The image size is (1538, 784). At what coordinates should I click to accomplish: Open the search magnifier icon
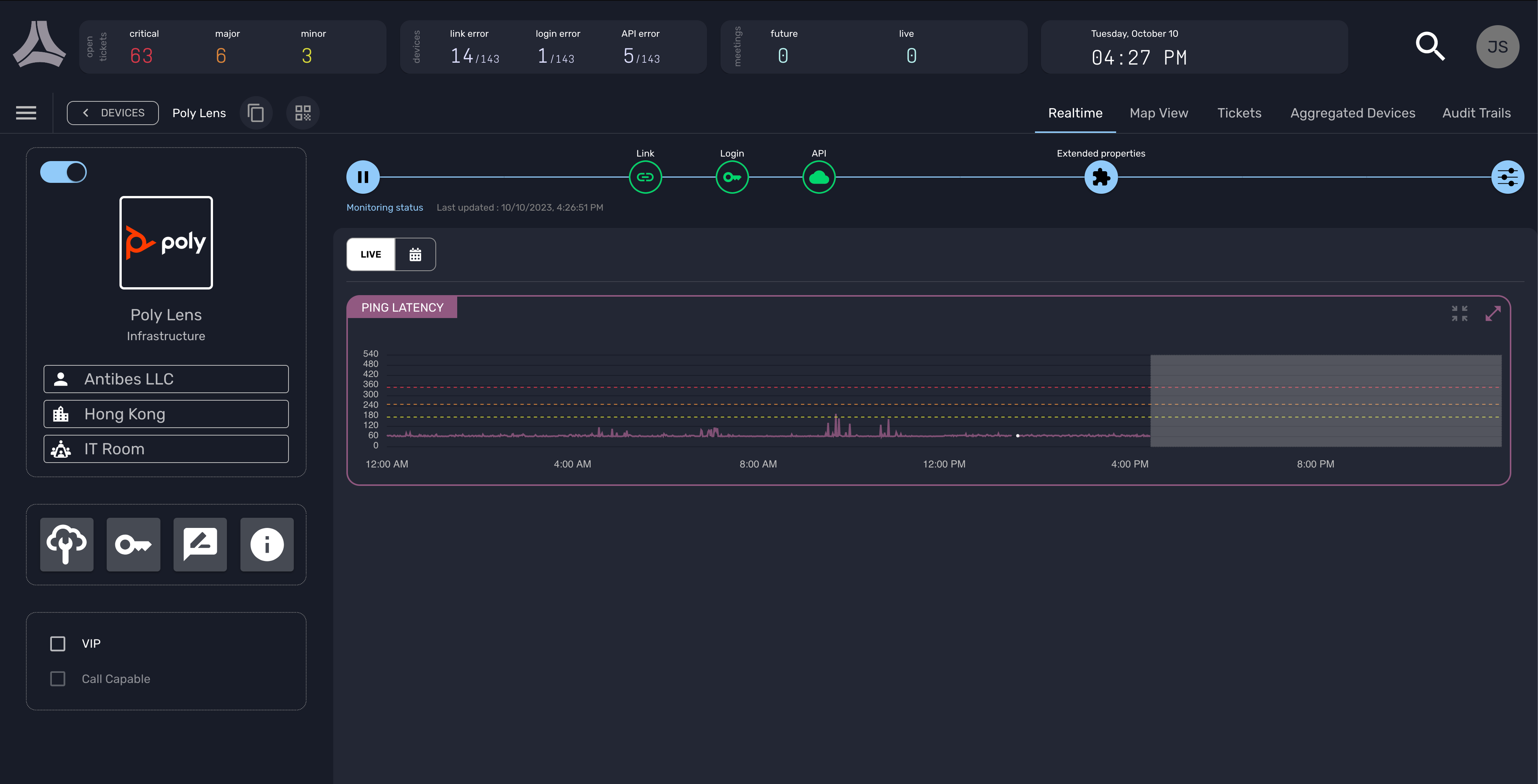(1430, 47)
